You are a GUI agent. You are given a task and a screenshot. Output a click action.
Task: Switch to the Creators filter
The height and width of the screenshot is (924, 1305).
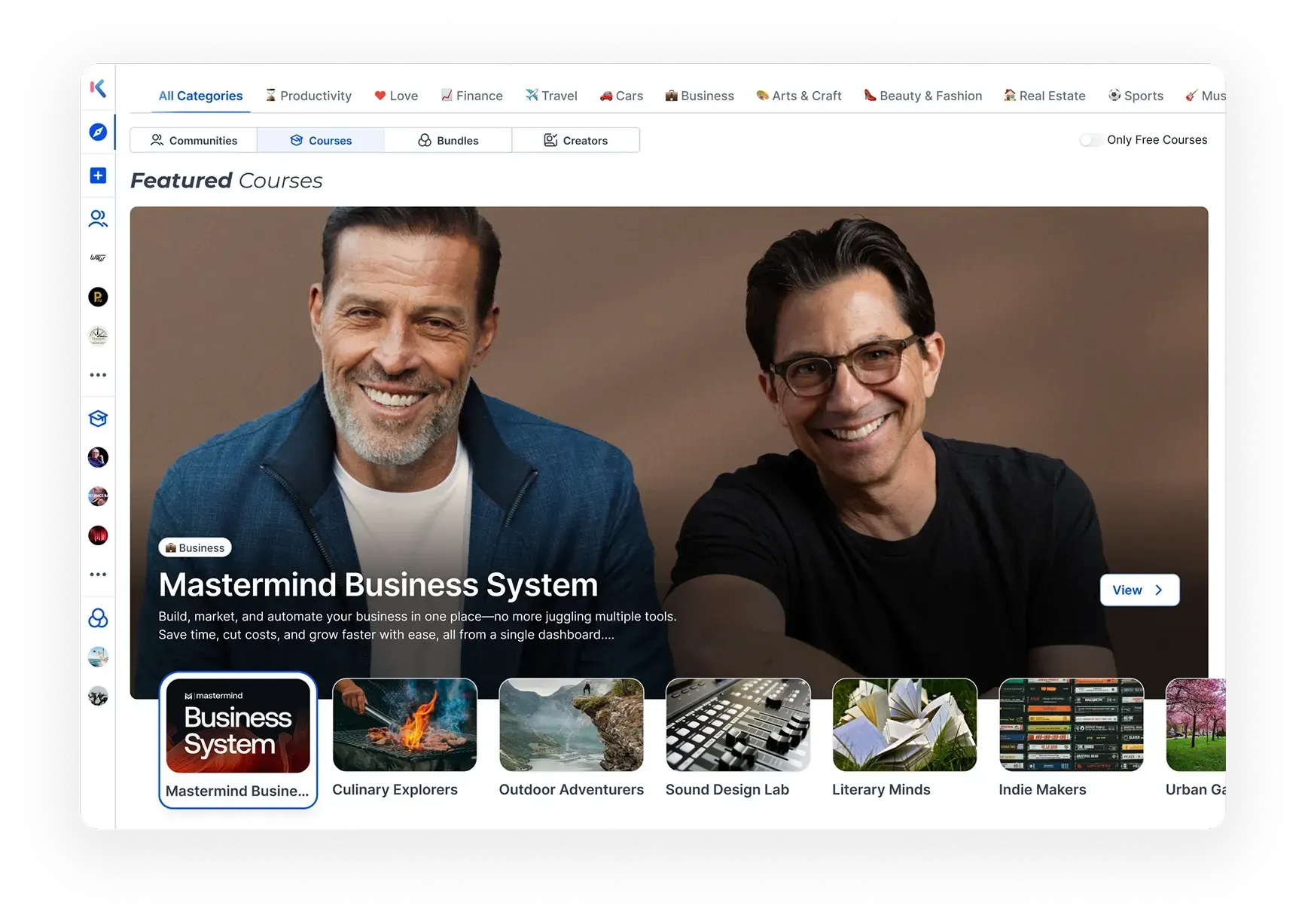pos(576,140)
